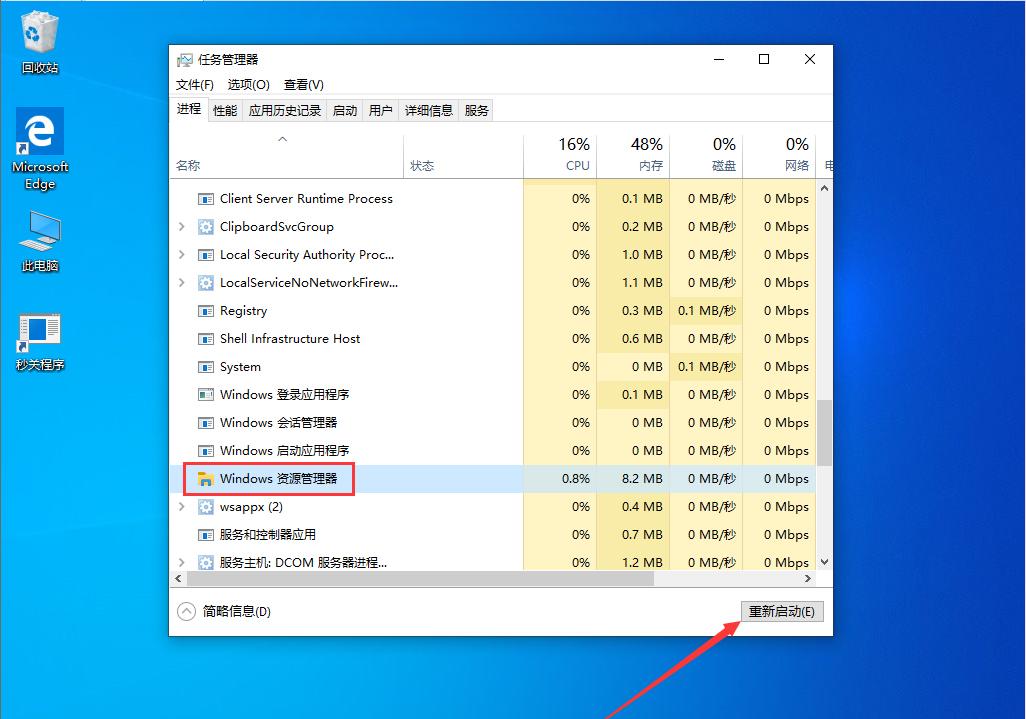The width and height of the screenshot is (1026, 719).
Task: Click 服务和控制器应用 process icon
Action: [205, 535]
